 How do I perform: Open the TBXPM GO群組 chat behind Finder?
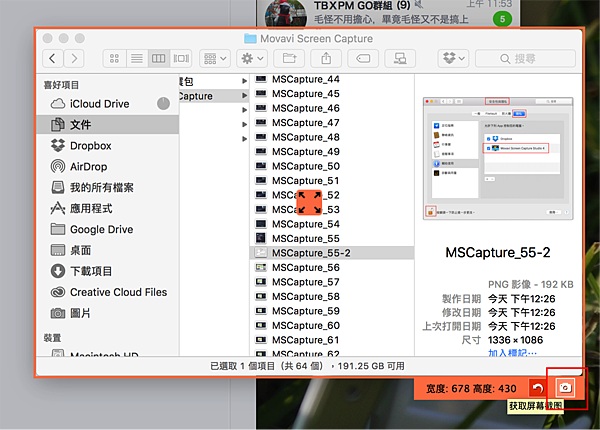point(388,13)
